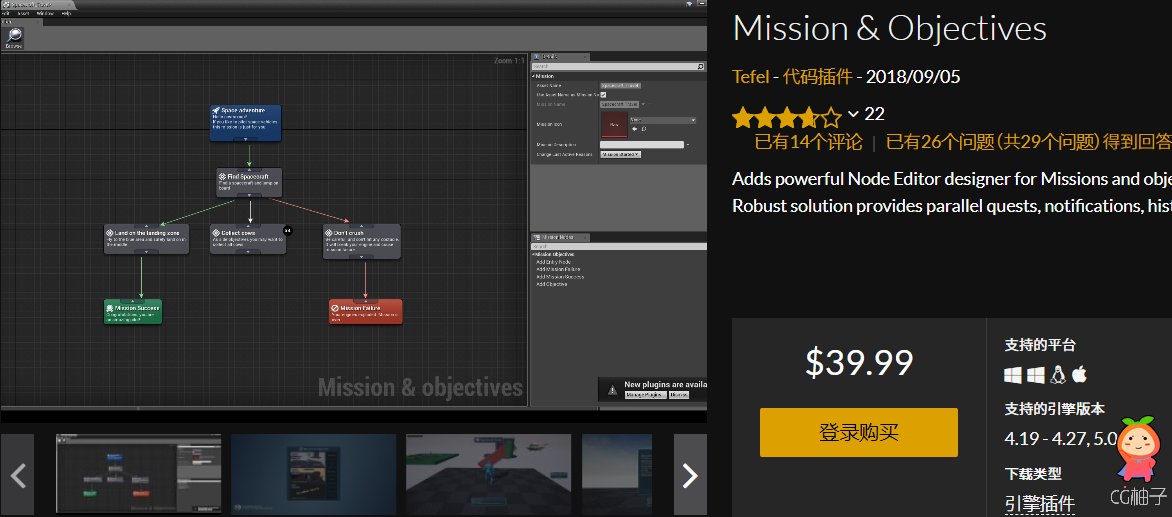The image size is (1172, 517).
Task: Open the Tefel seller link
Action: pyautogui.click(x=751, y=76)
